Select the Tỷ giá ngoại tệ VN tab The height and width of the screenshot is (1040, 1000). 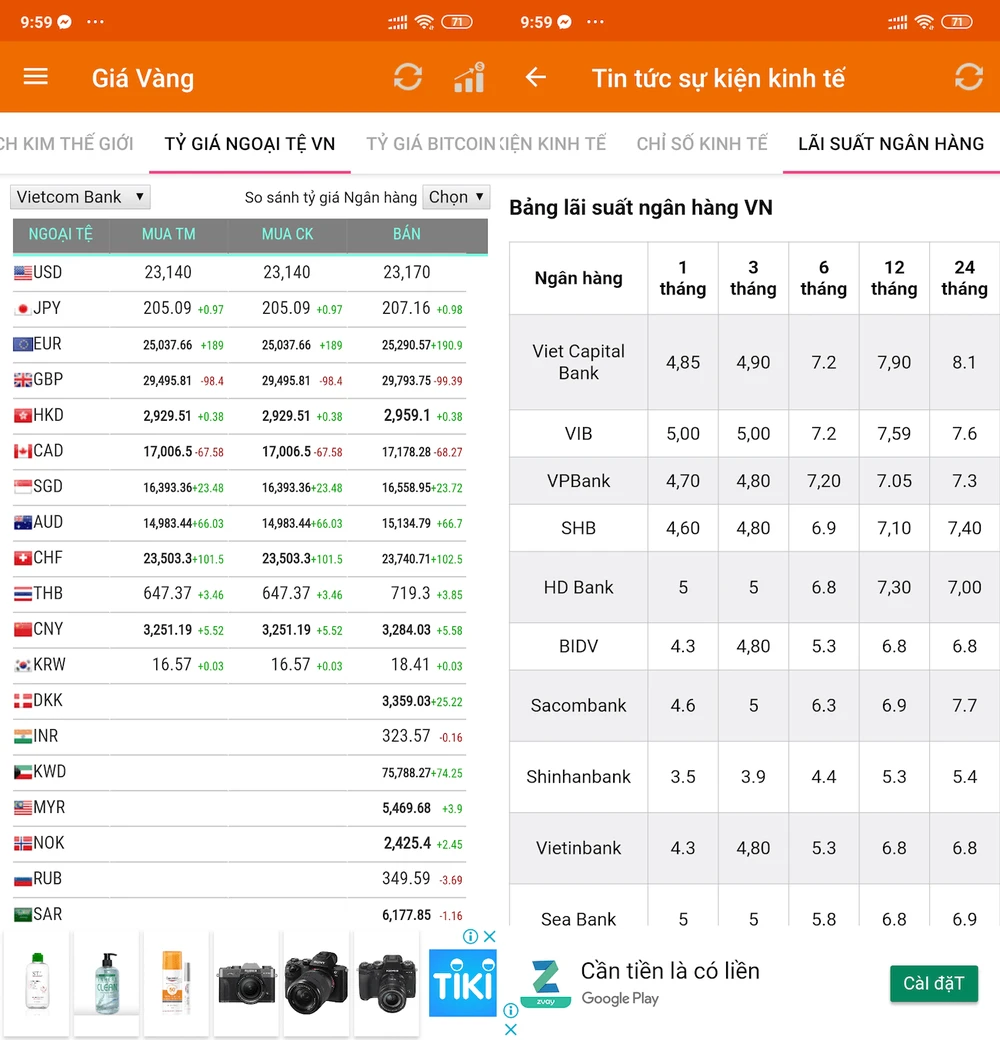point(250,144)
